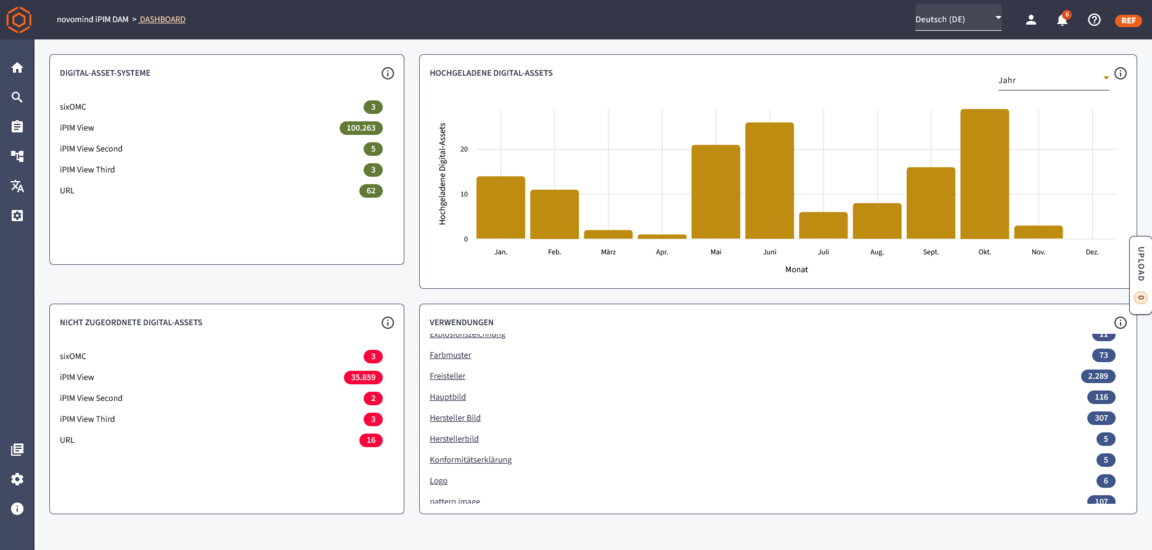The height and width of the screenshot is (550, 1152).
Task: Open the settings gear in sidebar
Action: tap(17, 479)
